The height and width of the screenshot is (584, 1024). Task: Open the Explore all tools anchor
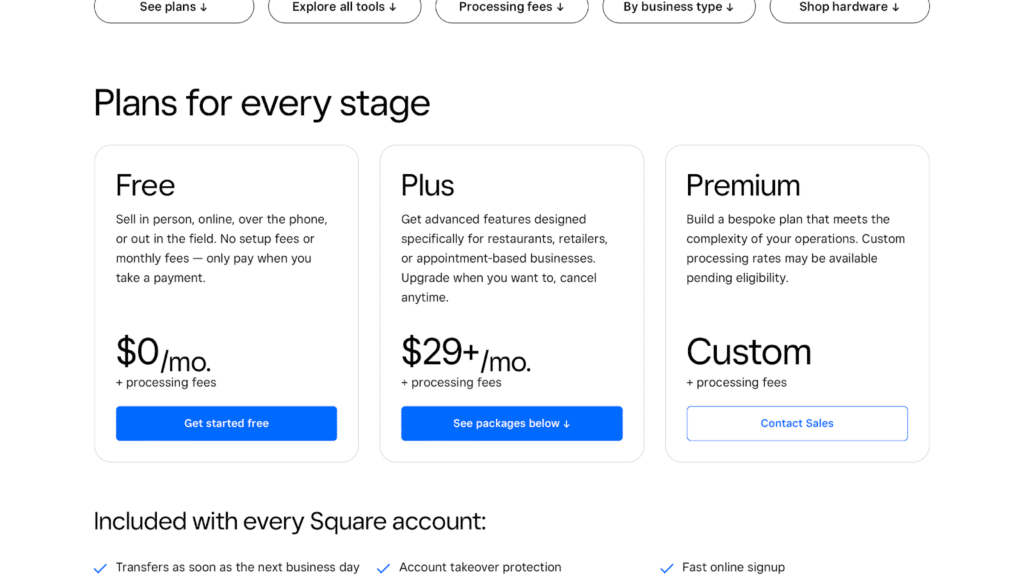click(x=344, y=8)
